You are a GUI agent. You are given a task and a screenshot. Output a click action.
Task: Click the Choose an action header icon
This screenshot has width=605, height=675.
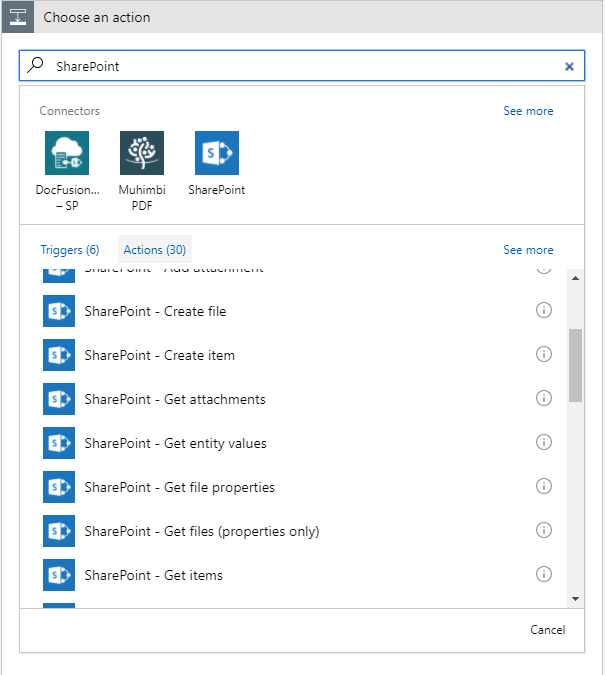pos(18,17)
